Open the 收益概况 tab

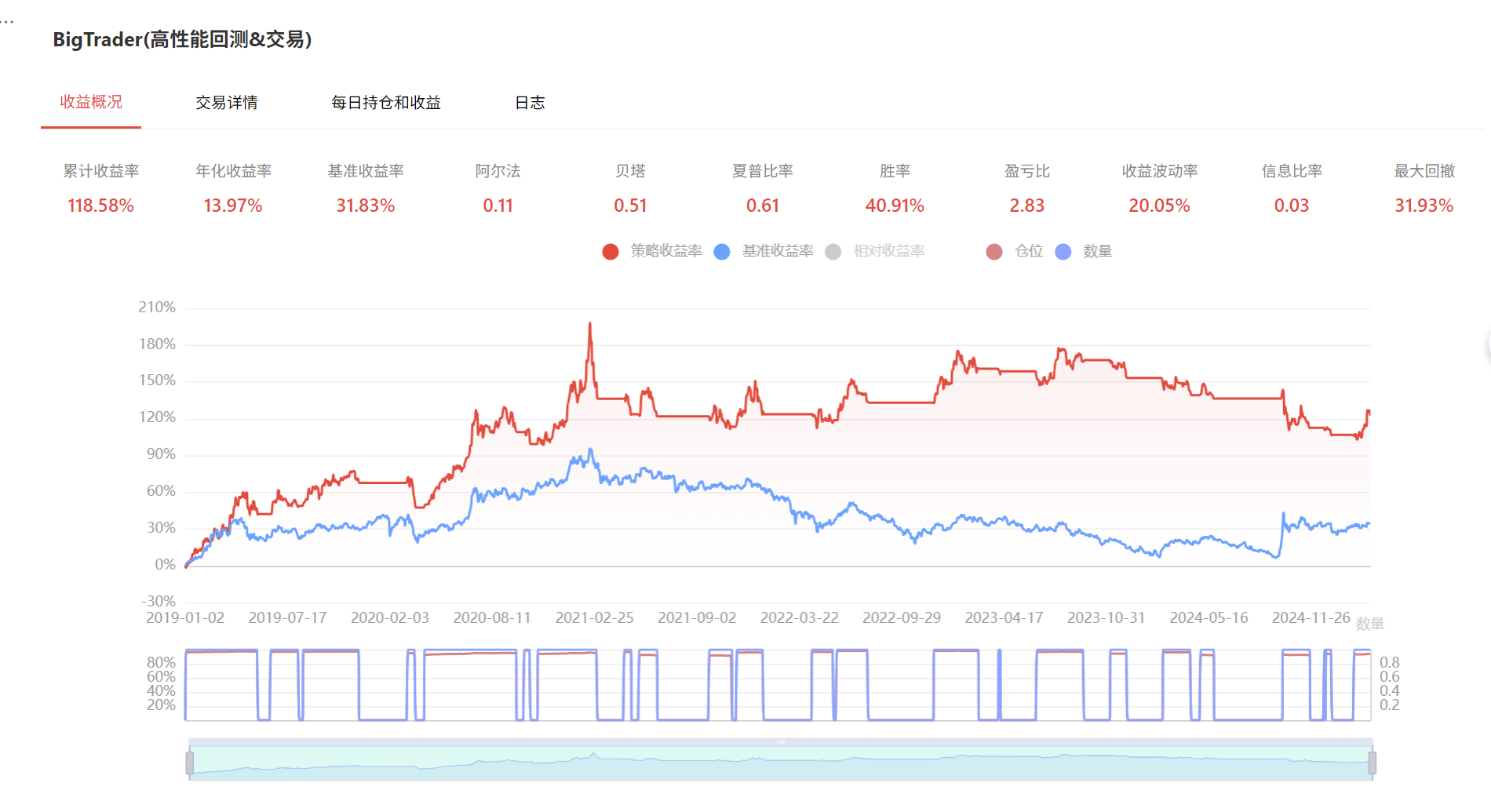click(91, 102)
